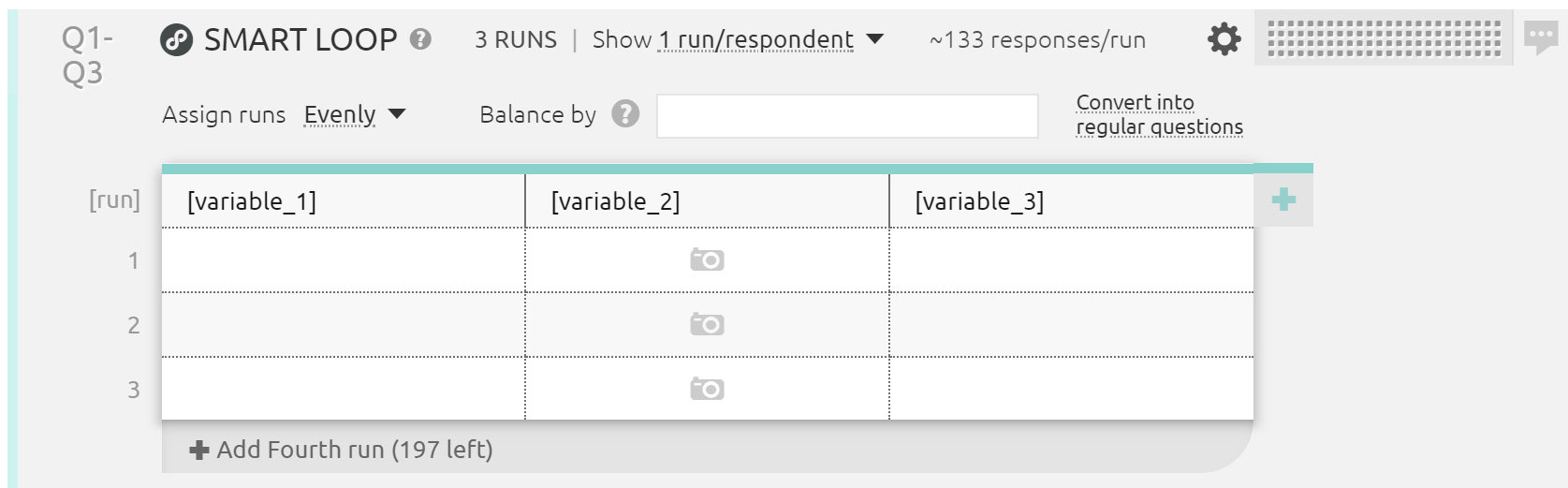The image size is (1568, 488).
Task: Open the Smart Loop settings gear
Action: (1224, 39)
